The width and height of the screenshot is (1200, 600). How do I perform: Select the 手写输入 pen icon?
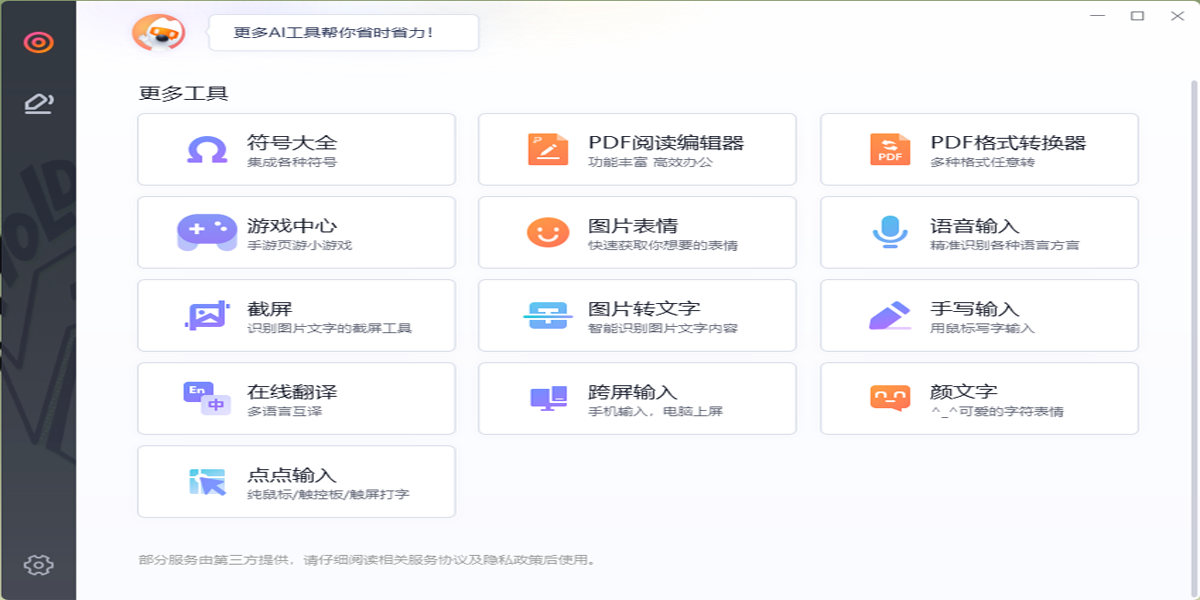point(889,314)
